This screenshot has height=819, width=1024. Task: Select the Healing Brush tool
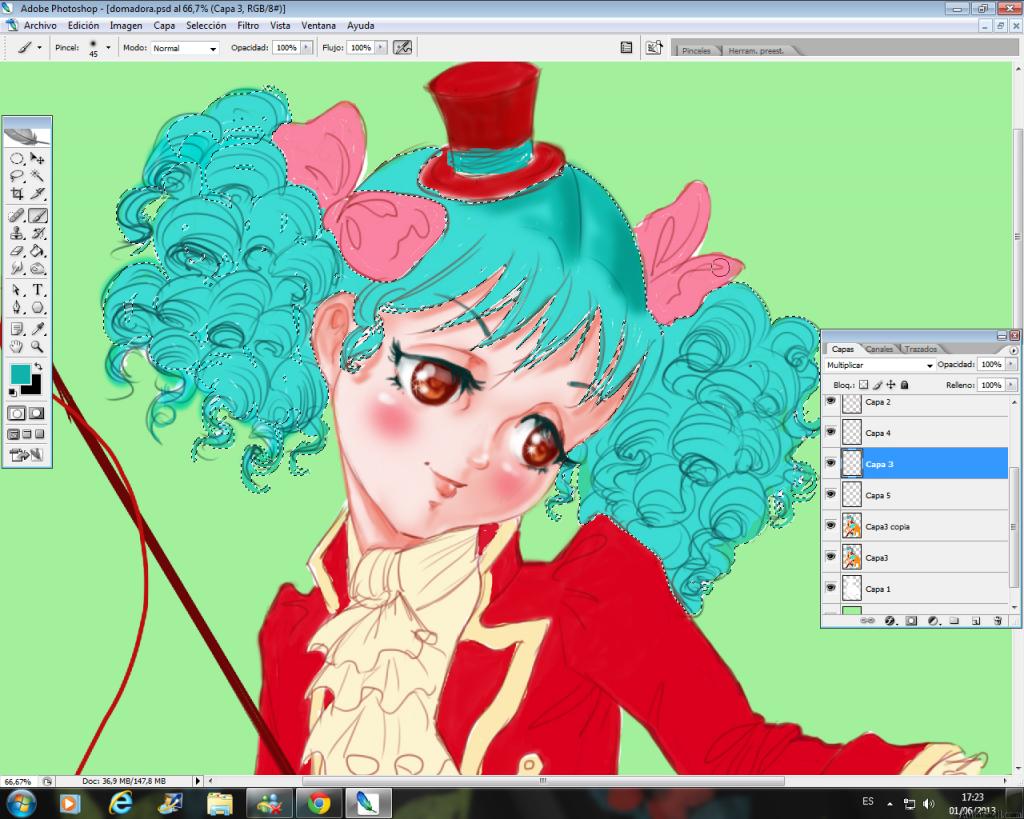click(x=17, y=216)
